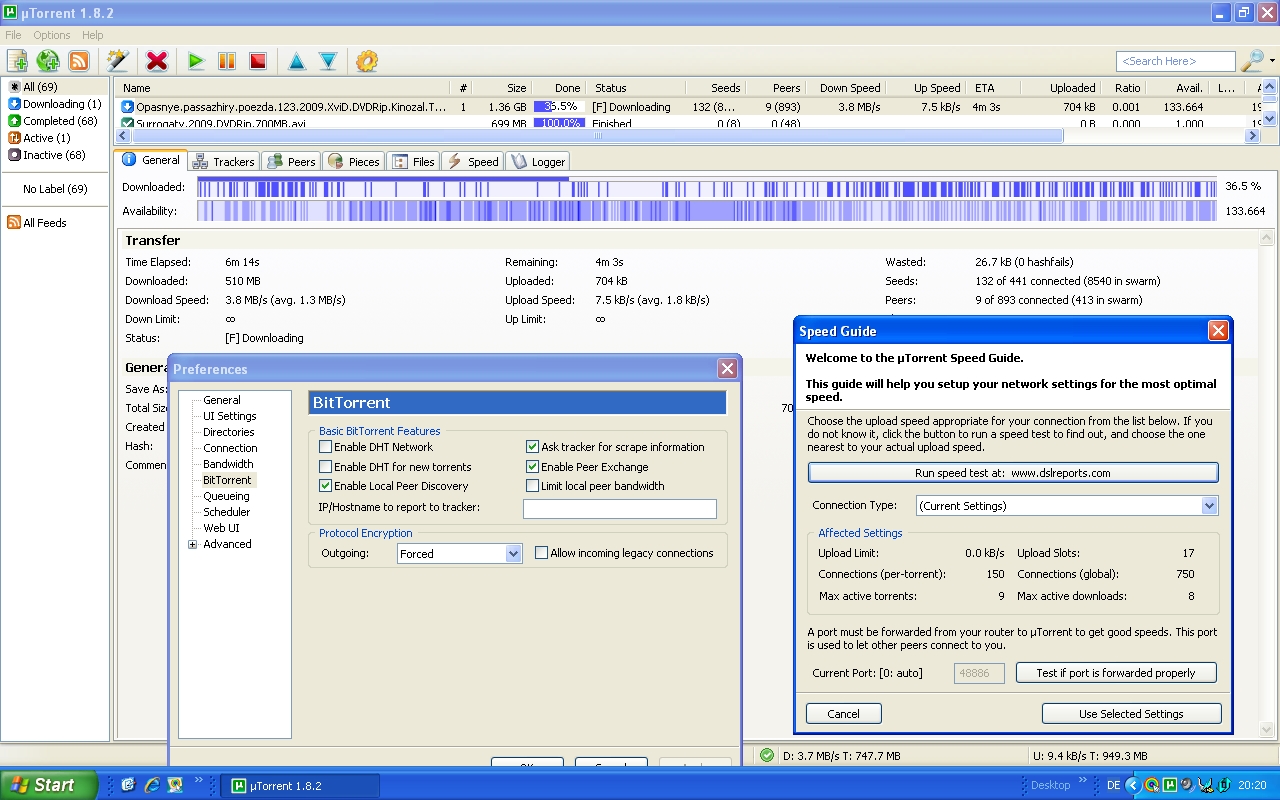Click the search magnifier icon in the toolbar

(1252, 61)
